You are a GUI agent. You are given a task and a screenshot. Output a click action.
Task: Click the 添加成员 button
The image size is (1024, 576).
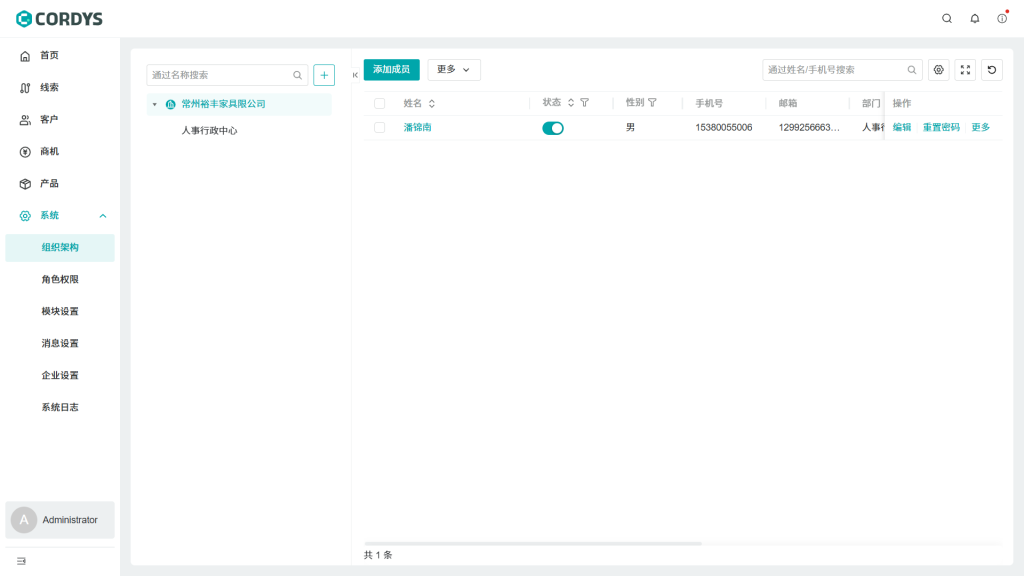[x=391, y=70]
